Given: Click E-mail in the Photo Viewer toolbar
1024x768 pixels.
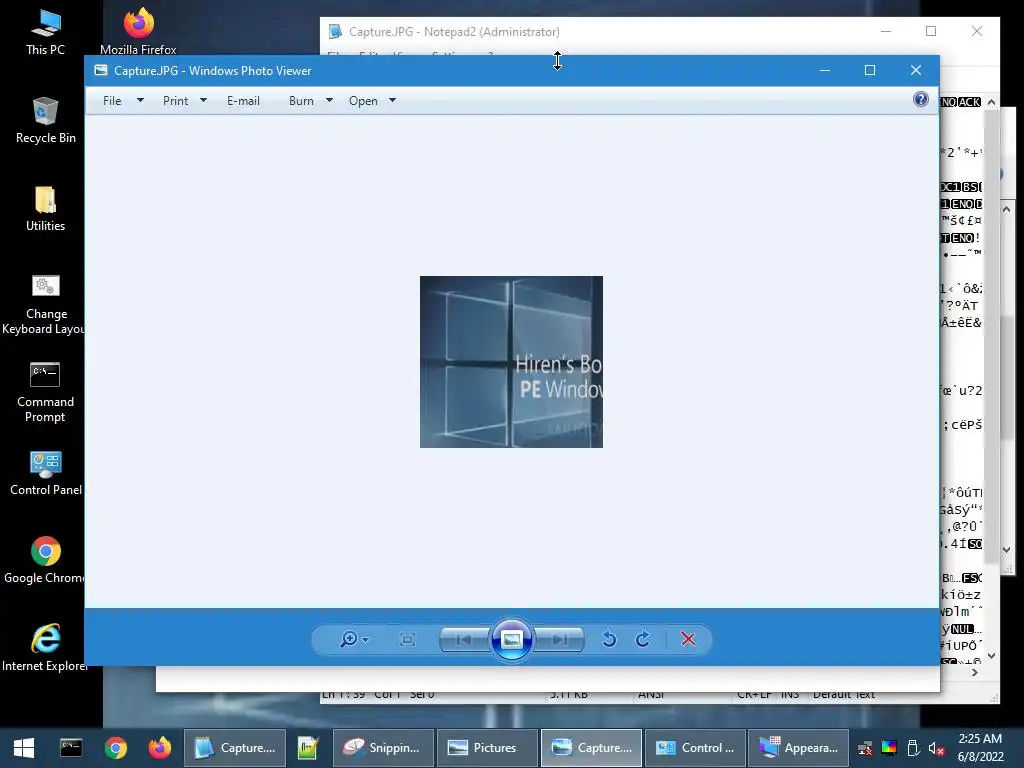Looking at the screenshot, I should [244, 101].
